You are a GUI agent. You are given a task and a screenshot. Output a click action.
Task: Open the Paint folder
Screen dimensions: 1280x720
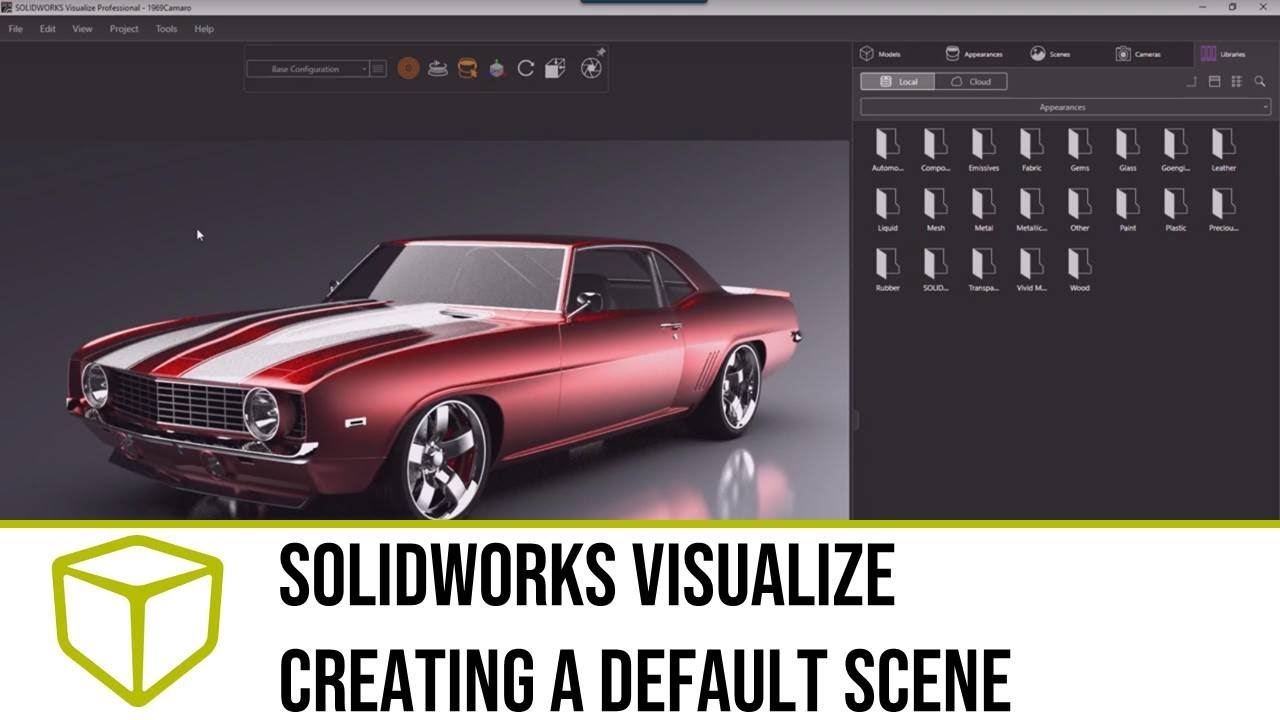[1127, 210]
